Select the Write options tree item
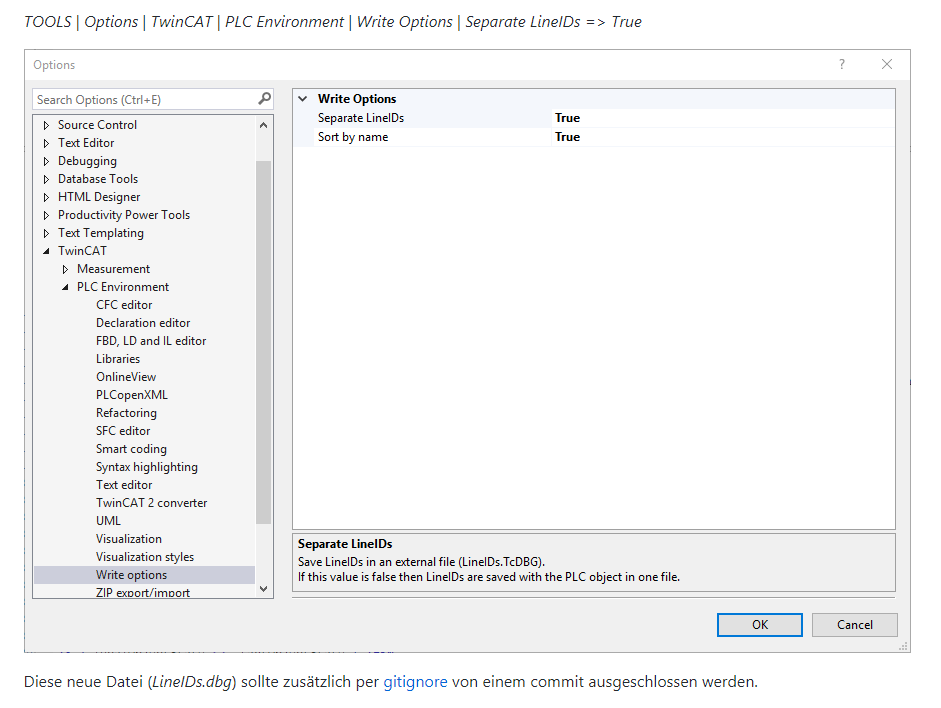 click(131, 575)
